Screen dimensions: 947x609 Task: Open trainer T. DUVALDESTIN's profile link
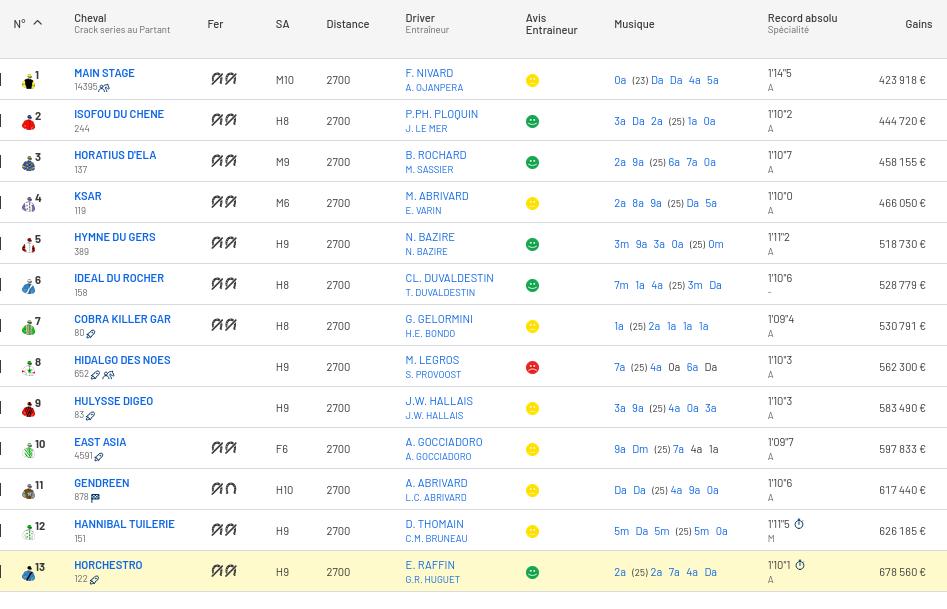coord(440,293)
